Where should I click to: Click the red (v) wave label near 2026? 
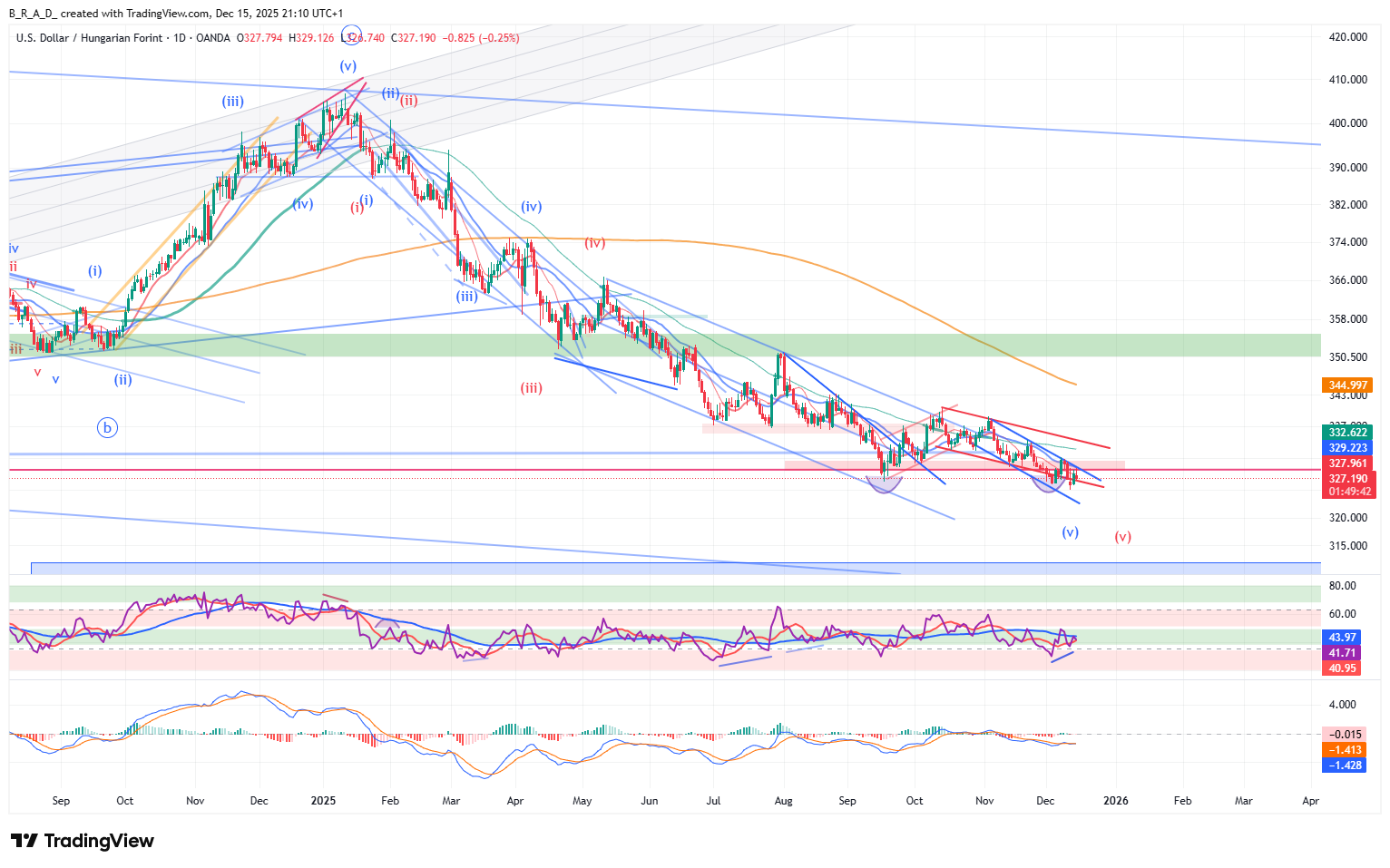[x=1122, y=536]
